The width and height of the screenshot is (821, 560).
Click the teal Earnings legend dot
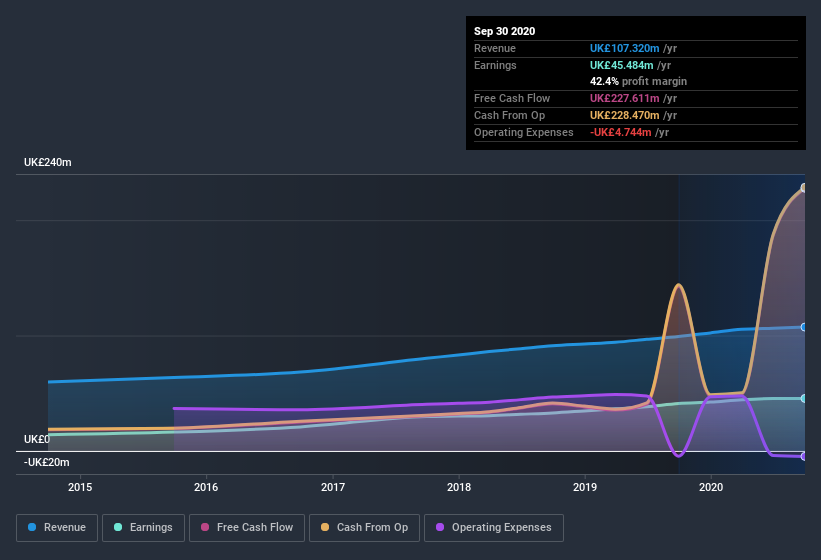click(118, 527)
